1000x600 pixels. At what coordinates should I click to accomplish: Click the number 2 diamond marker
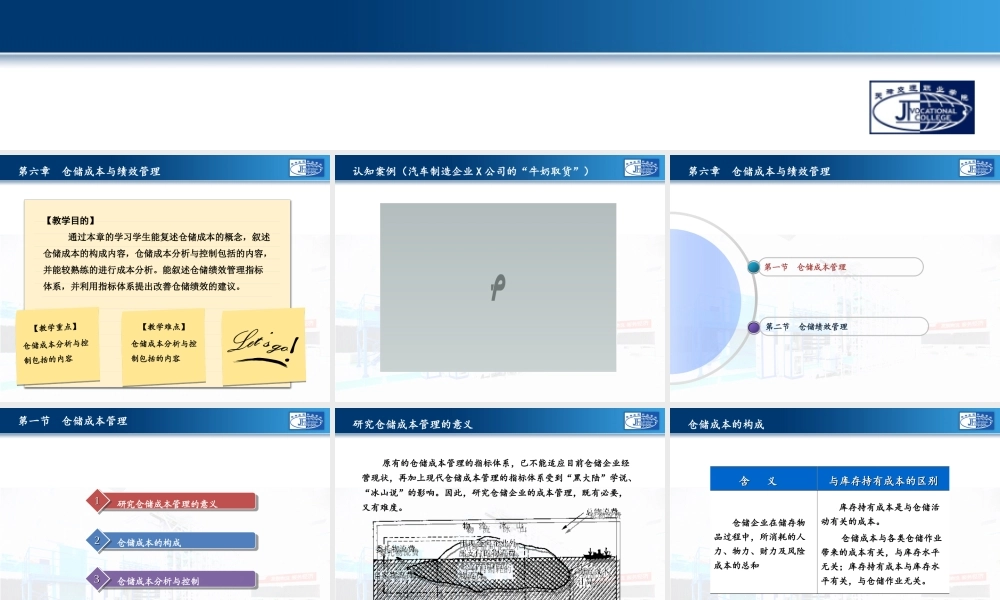(x=98, y=540)
